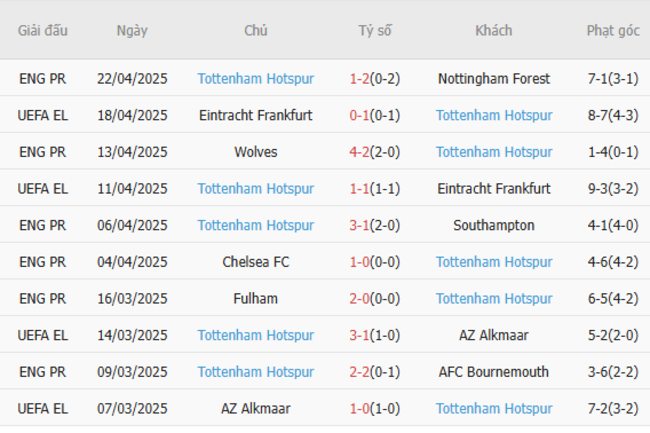Screen dimensions: 650x433
Task: Open the 0-1 score of the 18/04/2025 match
Action: tap(360, 115)
